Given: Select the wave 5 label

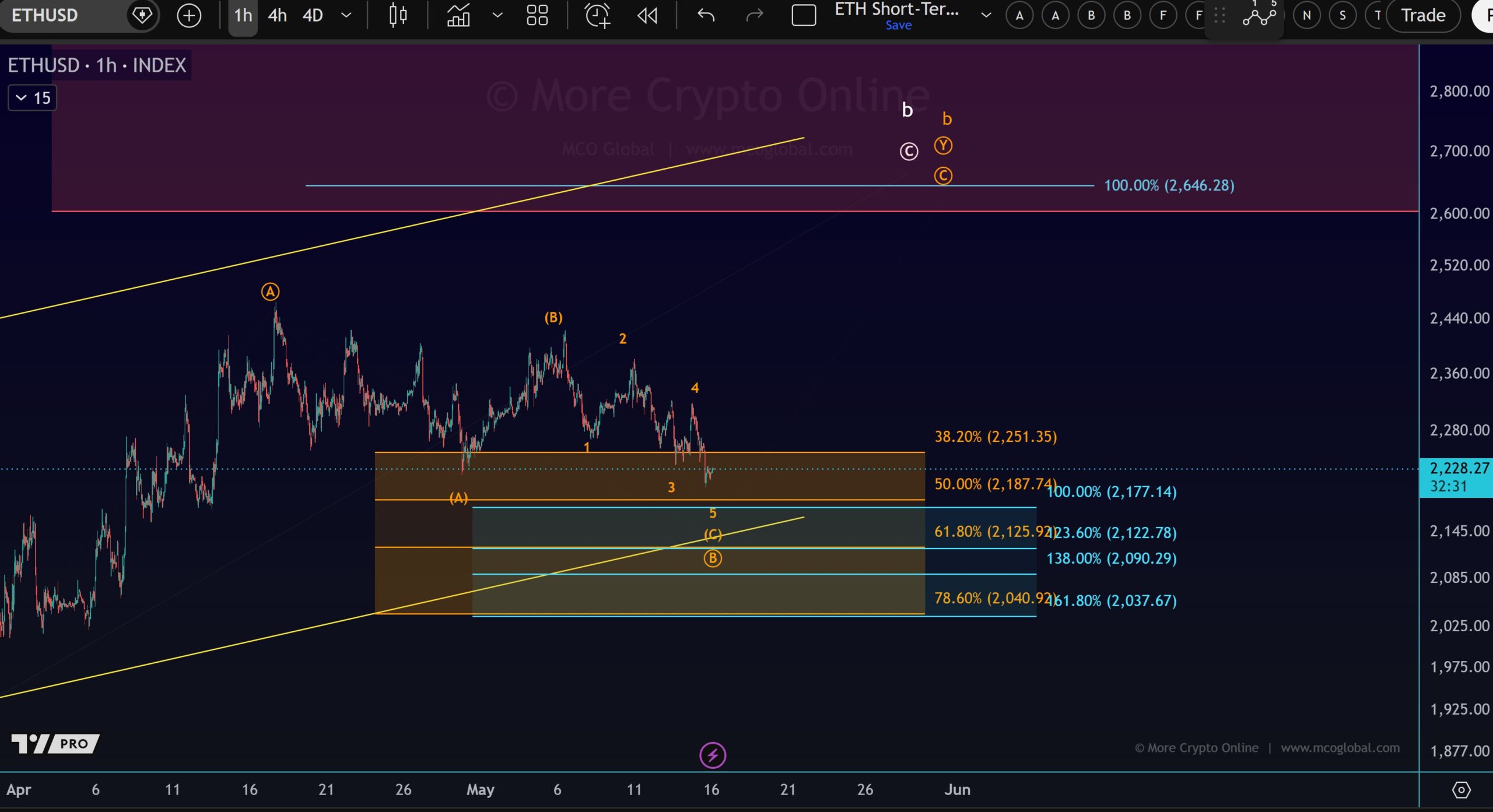Looking at the screenshot, I should 712,514.
